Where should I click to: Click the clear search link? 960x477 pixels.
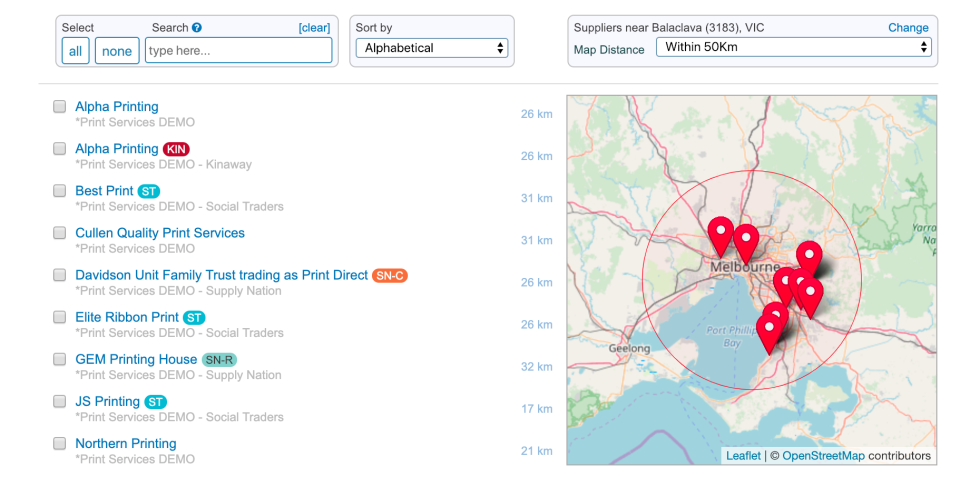point(314,28)
